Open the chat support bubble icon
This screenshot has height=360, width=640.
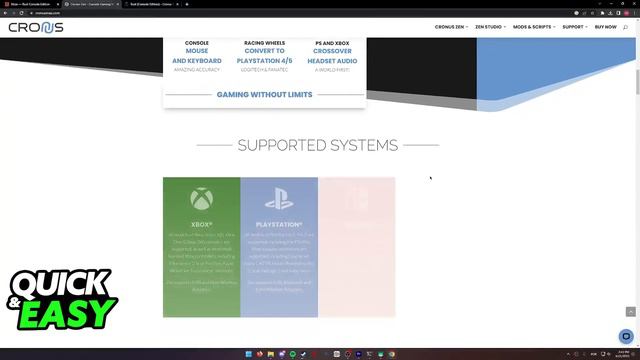[626, 336]
